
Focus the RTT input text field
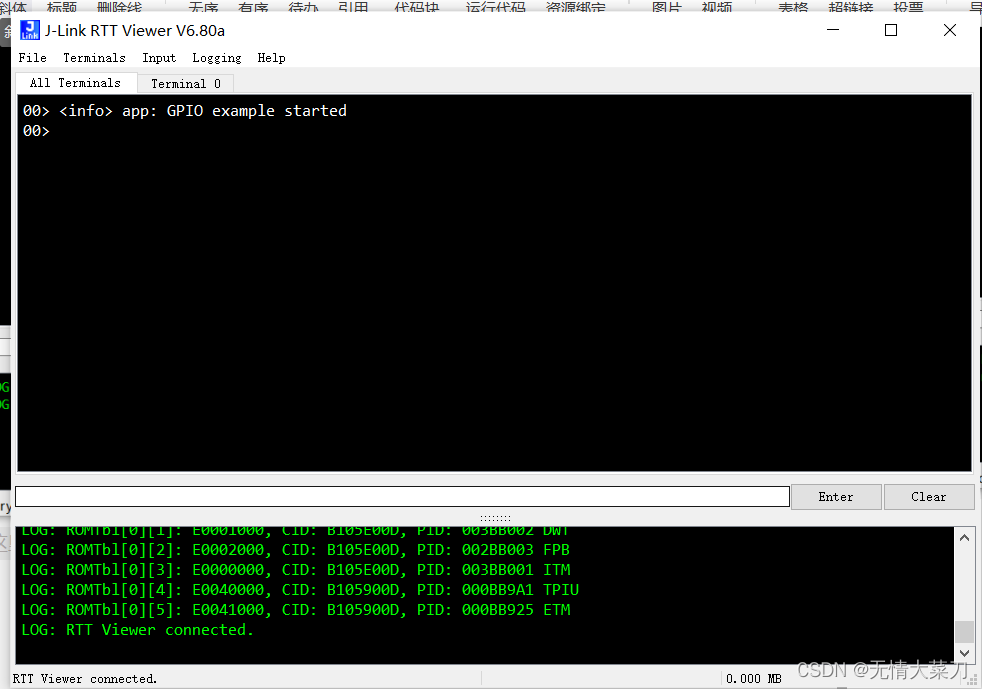click(x=402, y=496)
